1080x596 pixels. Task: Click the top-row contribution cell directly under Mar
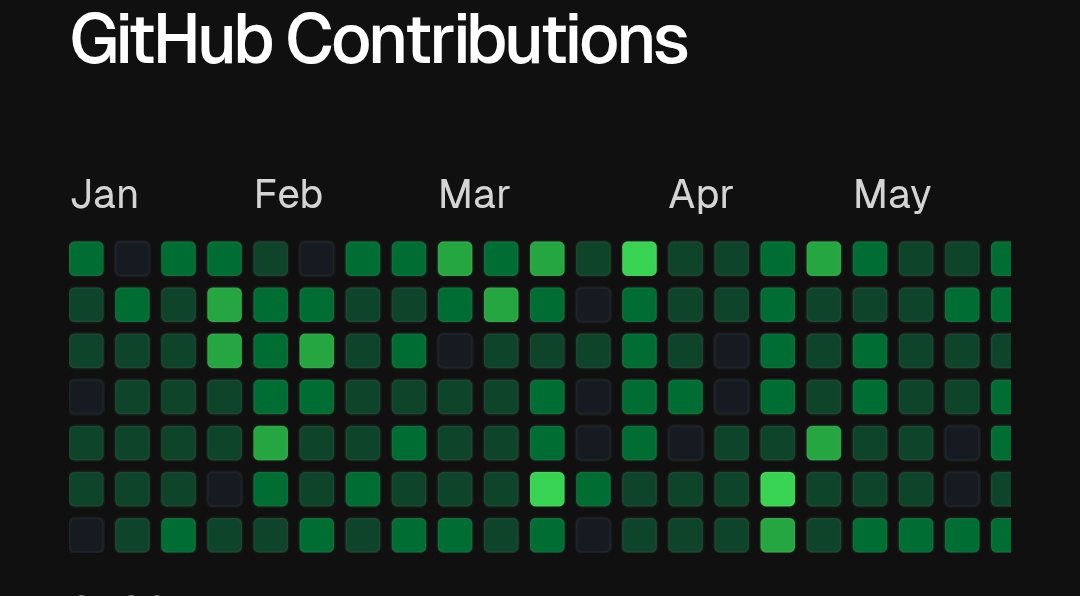tap(455, 258)
